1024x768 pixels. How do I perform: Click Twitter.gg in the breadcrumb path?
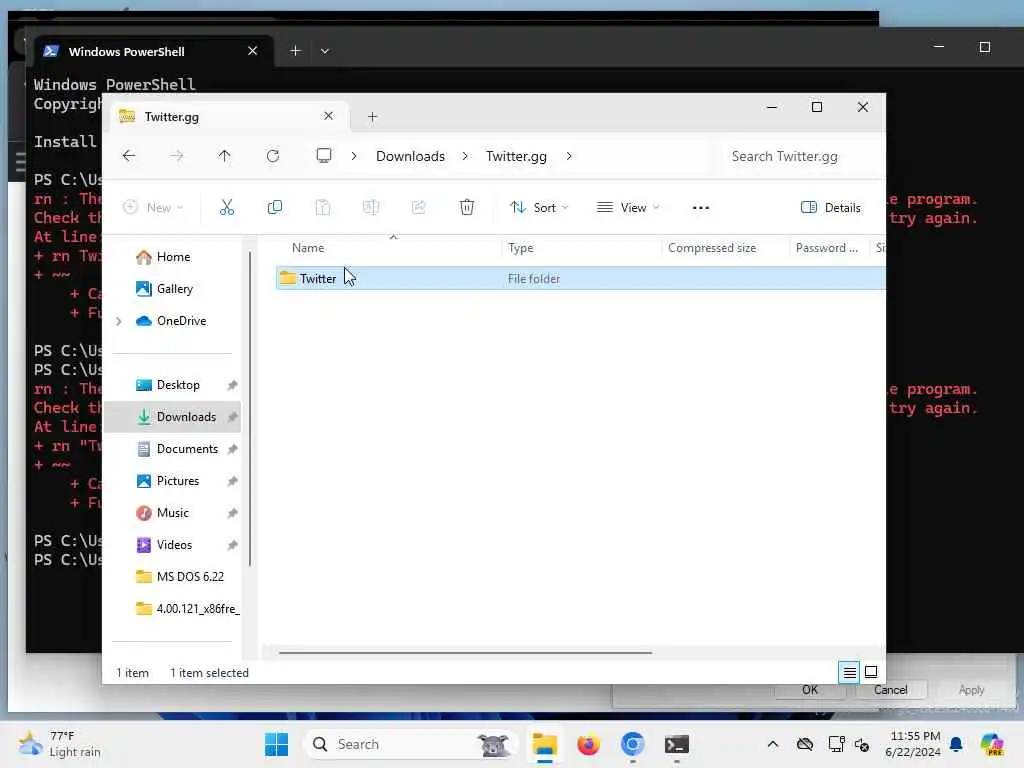click(516, 156)
